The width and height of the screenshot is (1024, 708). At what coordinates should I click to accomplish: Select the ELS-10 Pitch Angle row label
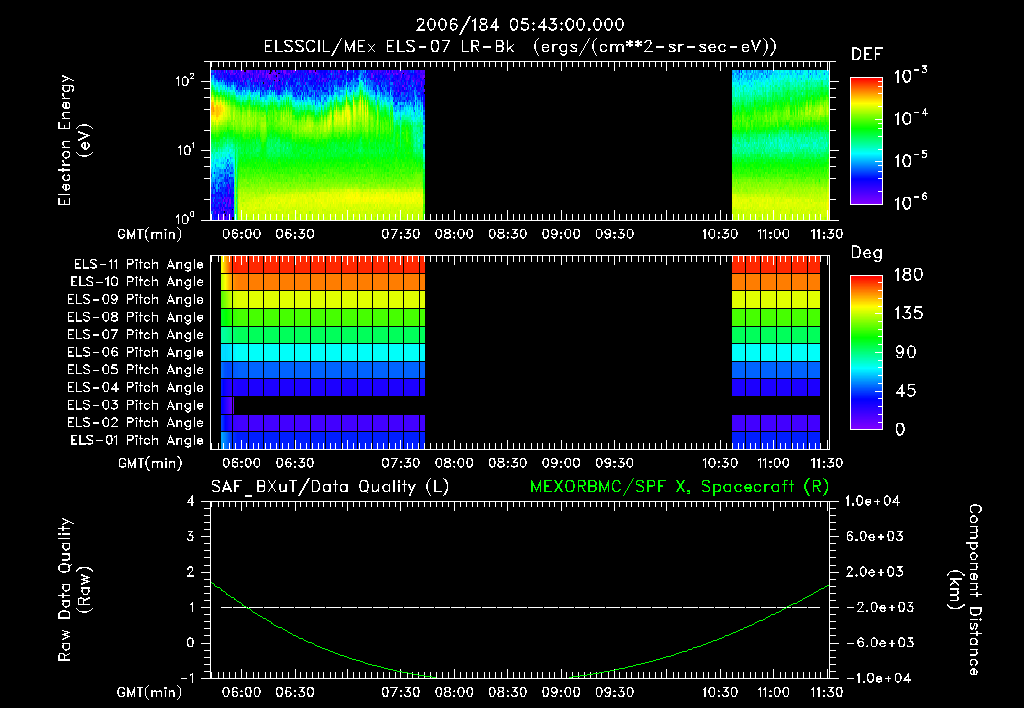pos(137,282)
